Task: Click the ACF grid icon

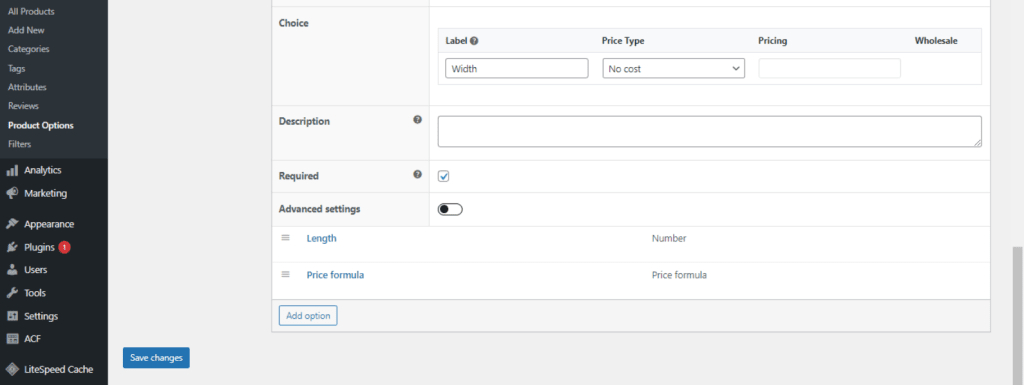Action: point(12,339)
